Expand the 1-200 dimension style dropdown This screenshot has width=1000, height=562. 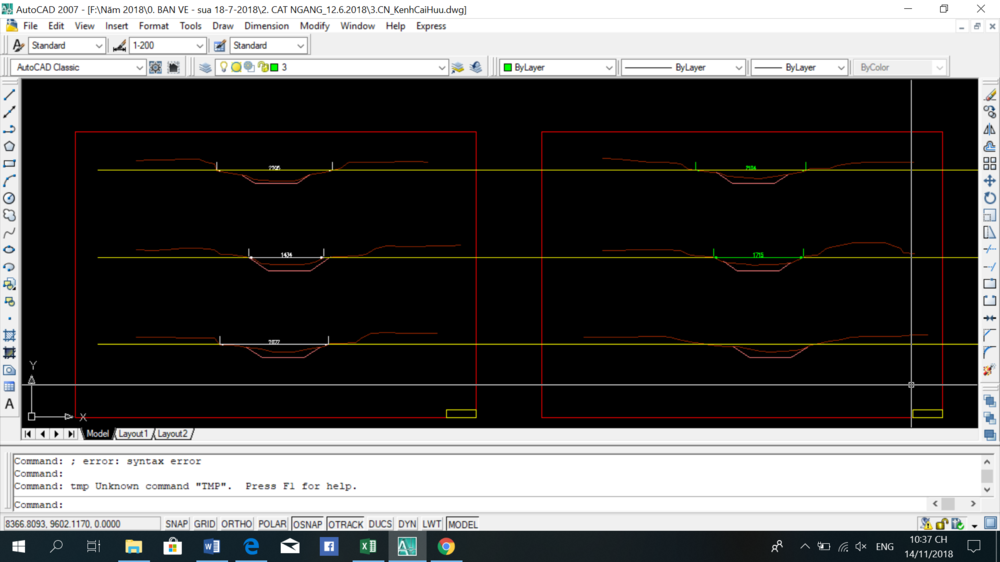[x=200, y=46]
